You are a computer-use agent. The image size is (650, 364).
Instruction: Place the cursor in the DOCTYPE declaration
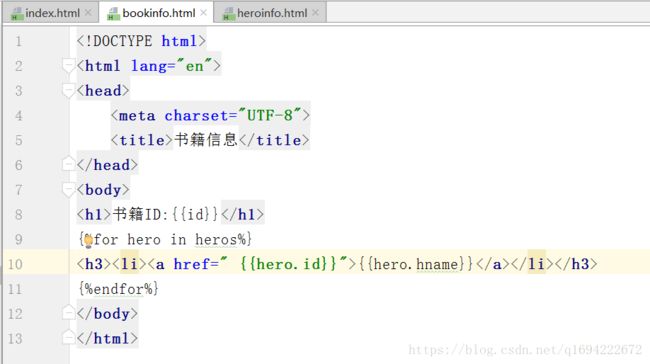pos(141,41)
